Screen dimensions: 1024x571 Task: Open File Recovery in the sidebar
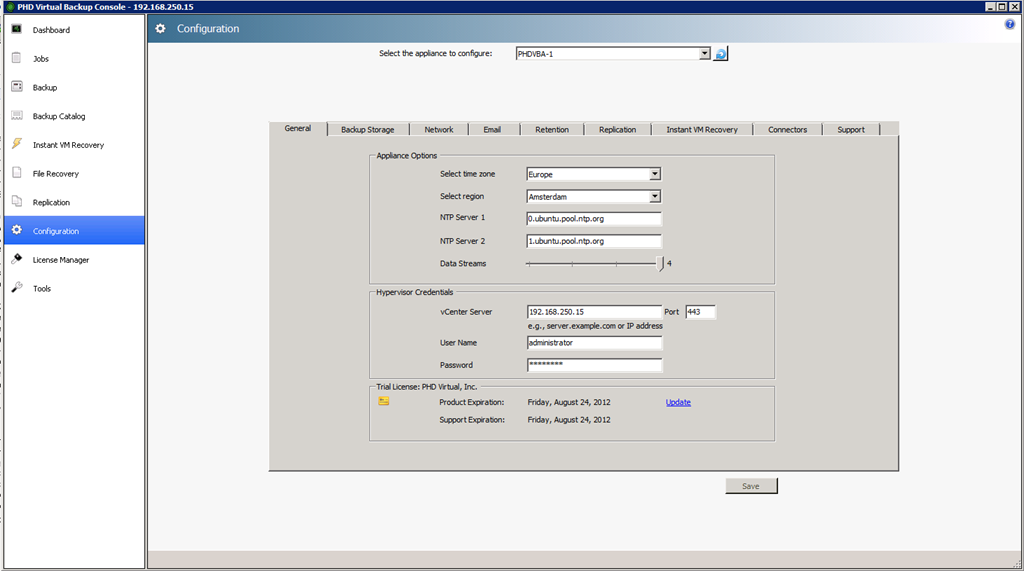point(74,173)
